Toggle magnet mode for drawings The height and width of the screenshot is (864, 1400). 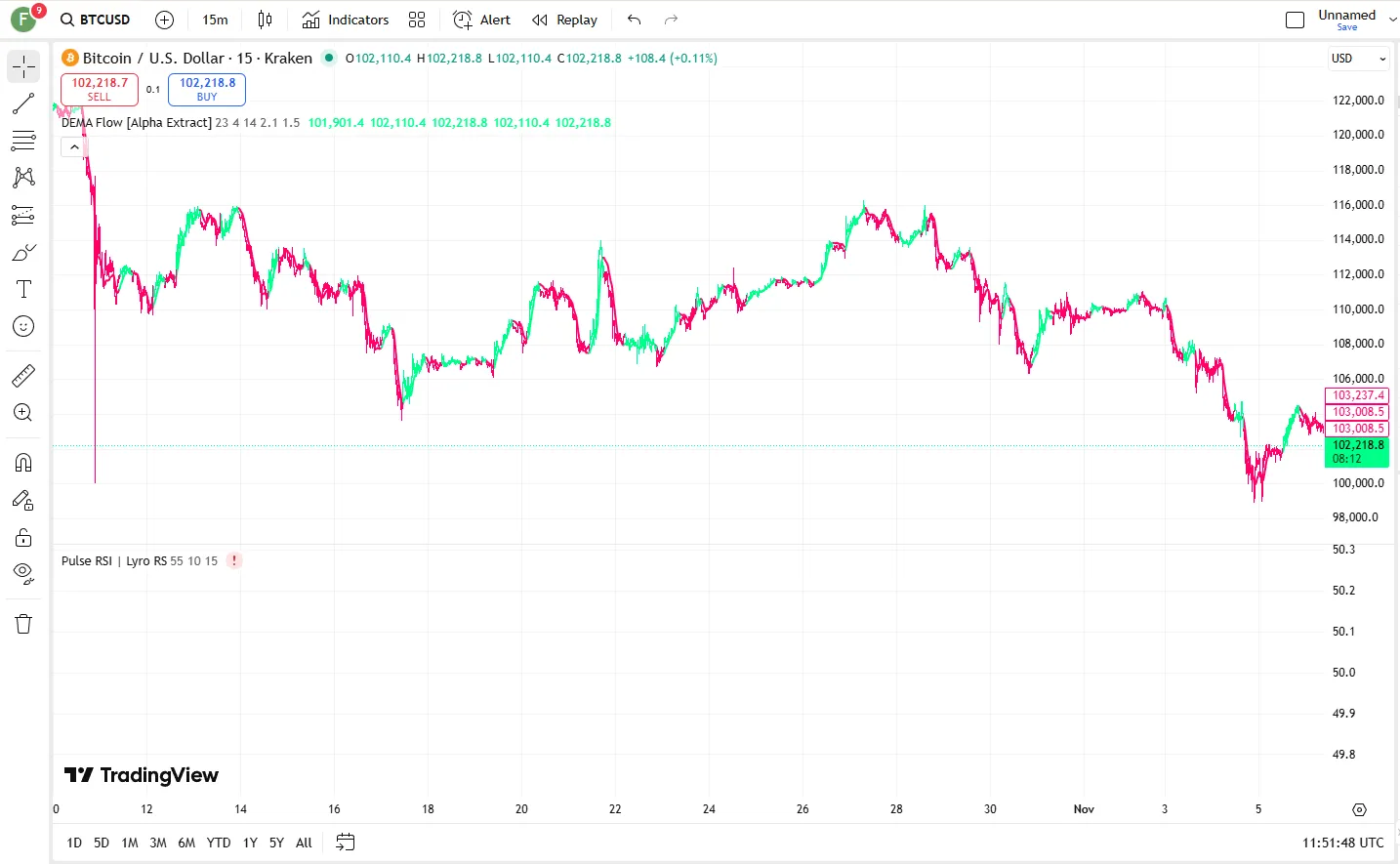(x=23, y=462)
